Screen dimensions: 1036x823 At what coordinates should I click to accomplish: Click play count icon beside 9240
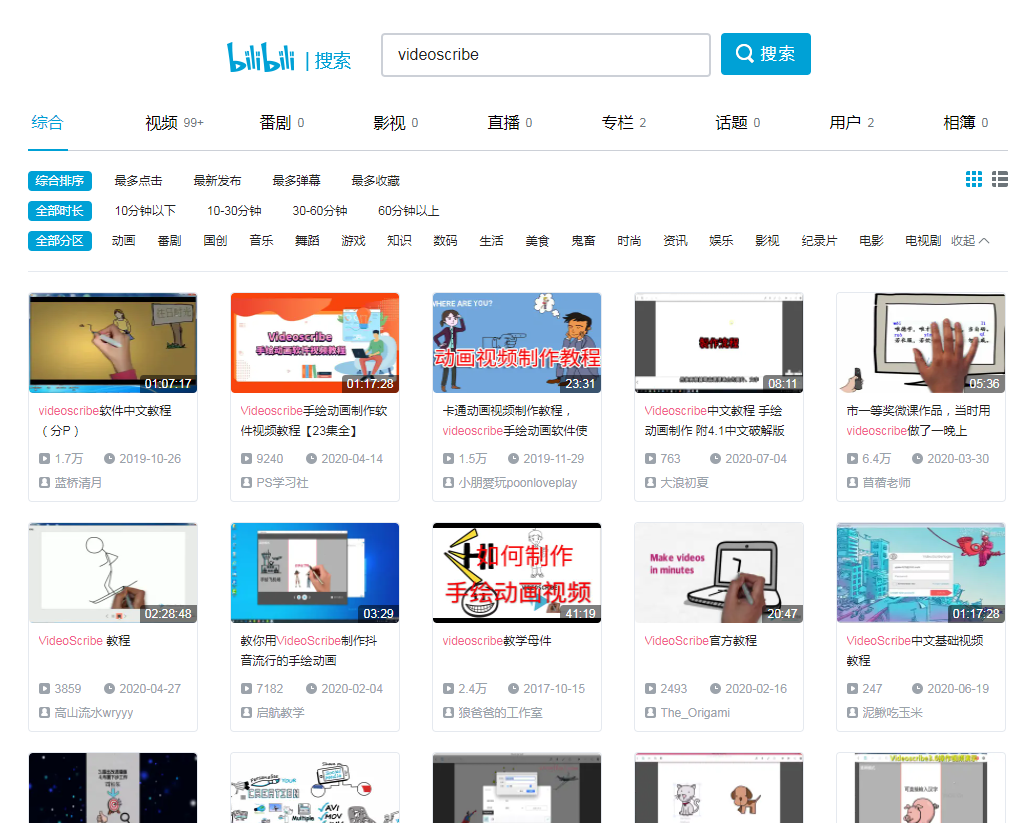pyautogui.click(x=246, y=458)
